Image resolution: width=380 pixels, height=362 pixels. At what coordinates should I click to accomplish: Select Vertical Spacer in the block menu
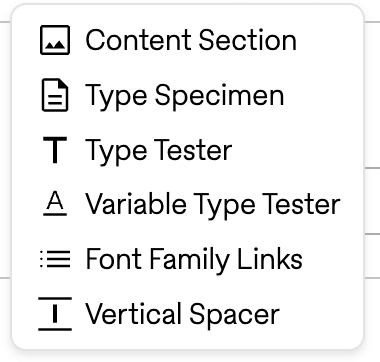(x=188, y=314)
